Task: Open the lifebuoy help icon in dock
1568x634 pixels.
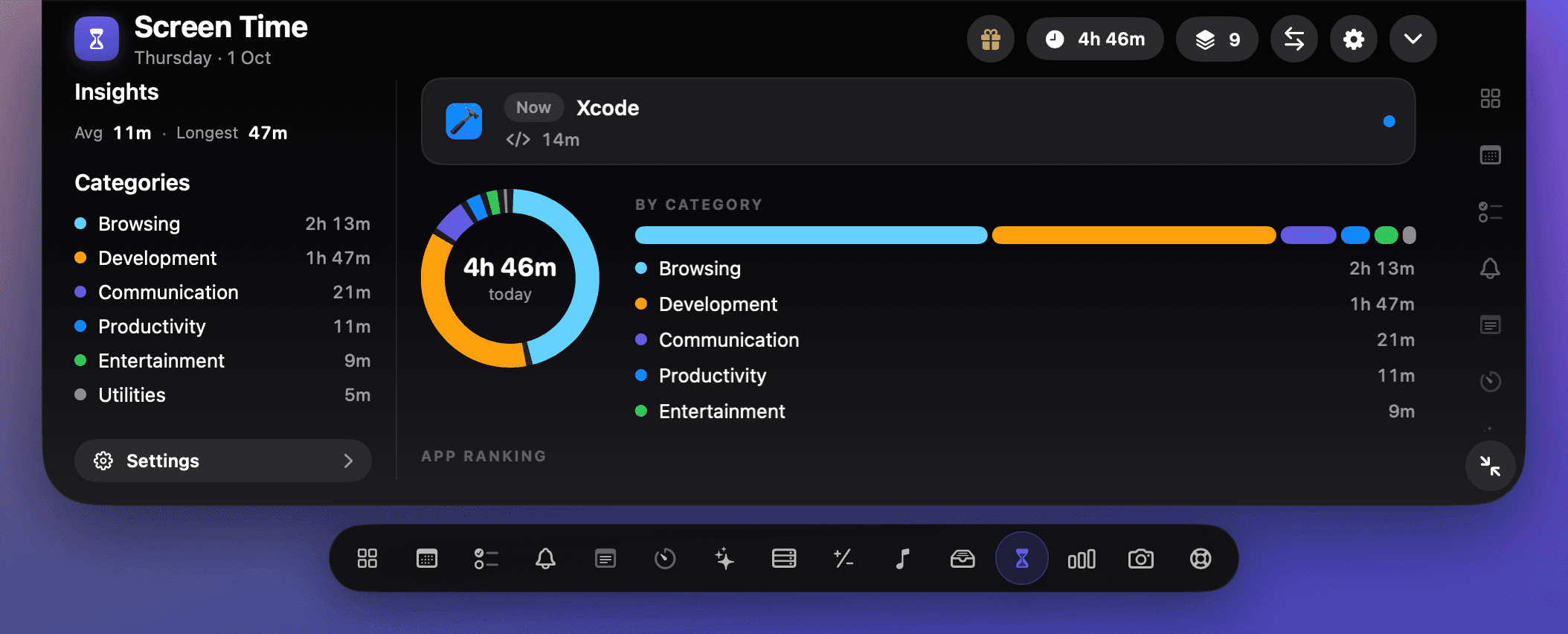Action: pyautogui.click(x=1201, y=559)
